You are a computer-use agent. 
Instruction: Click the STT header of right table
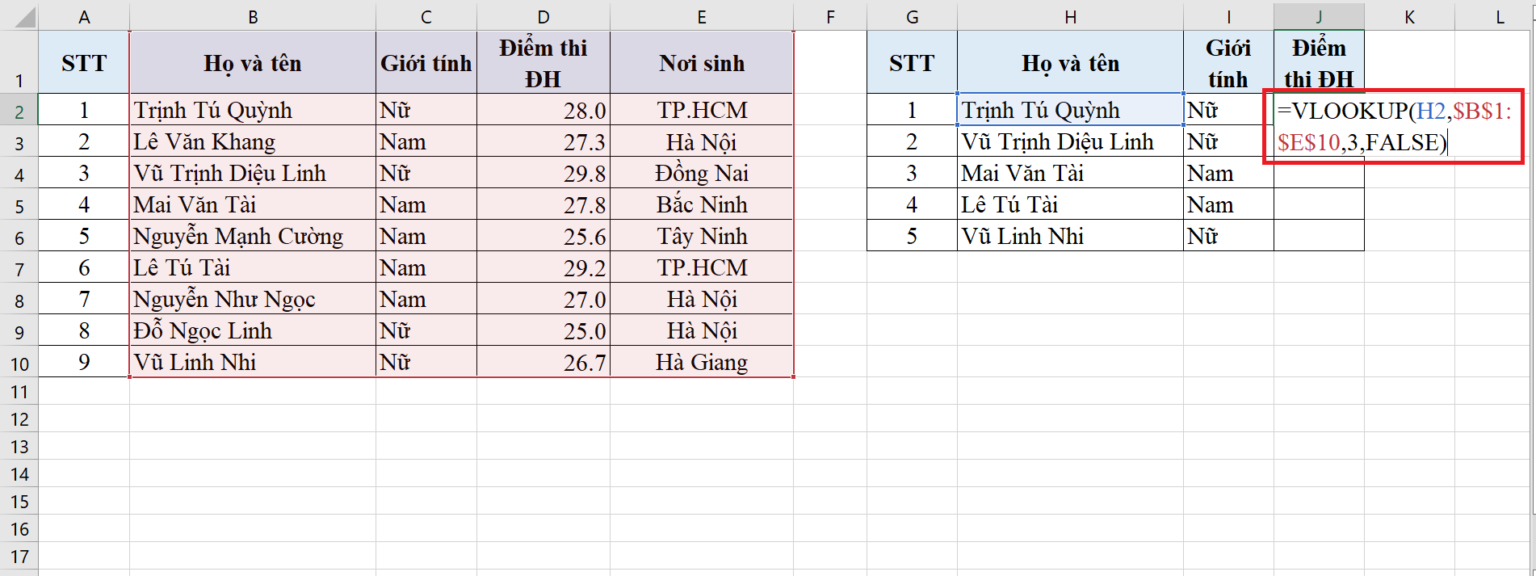[x=911, y=62]
